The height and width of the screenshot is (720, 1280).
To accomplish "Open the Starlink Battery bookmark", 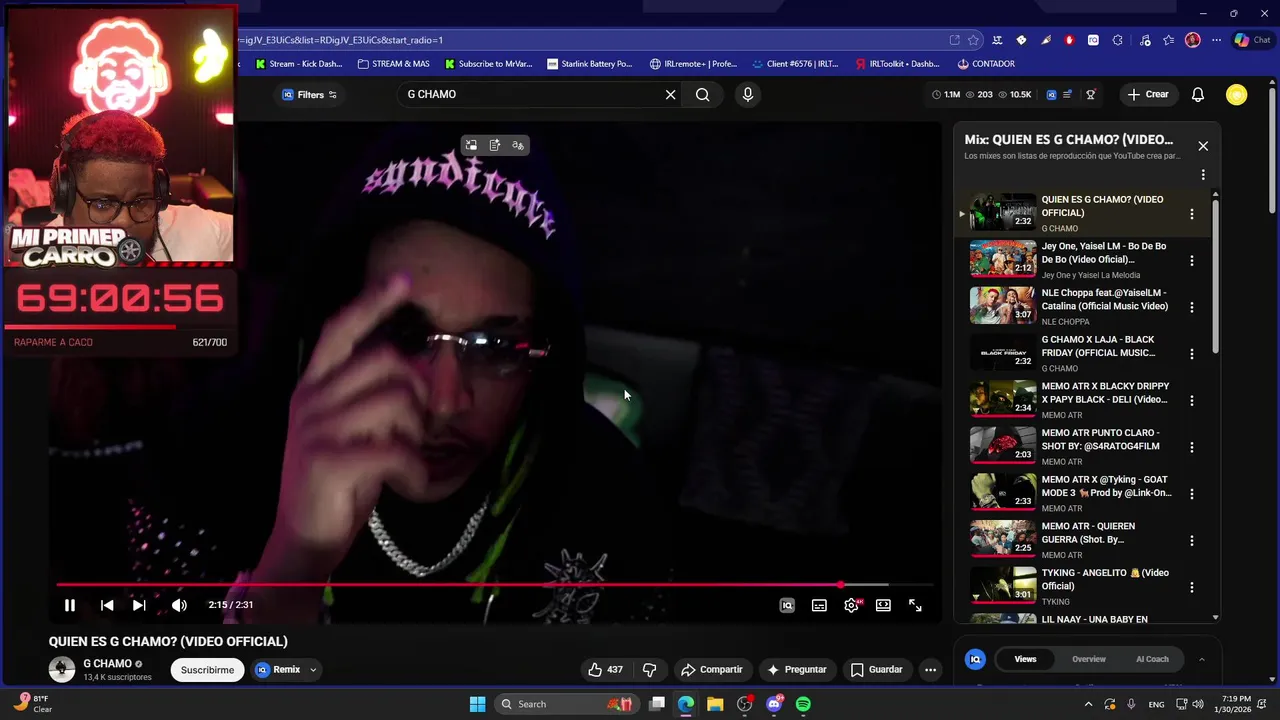I will 589,64.
